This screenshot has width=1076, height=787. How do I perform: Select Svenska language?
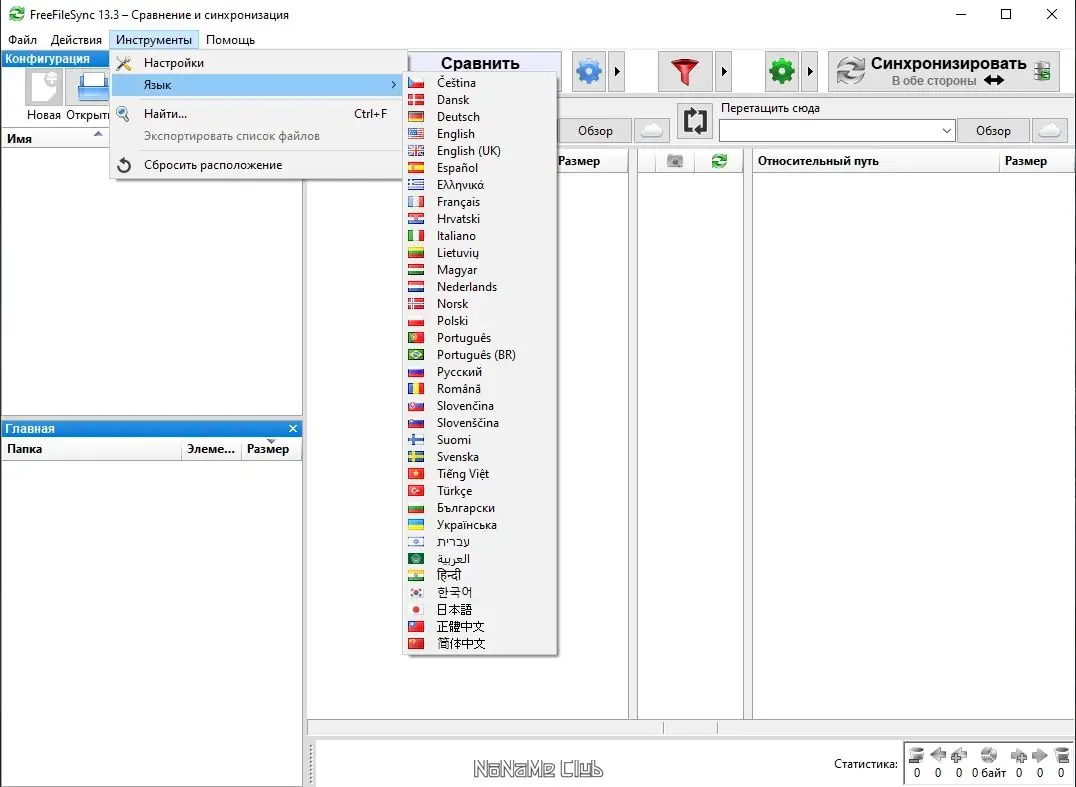pyautogui.click(x=480, y=457)
